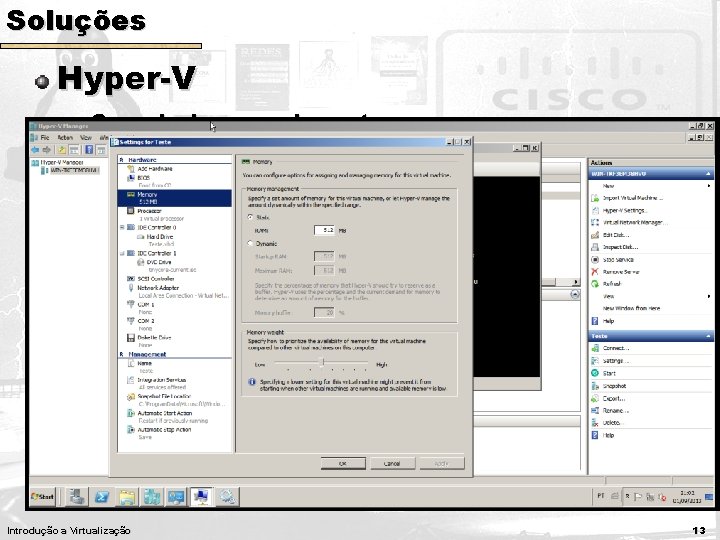Open the Action menu
Image resolution: width=720 pixels, height=540 pixels.
click(x=65, y=137)
